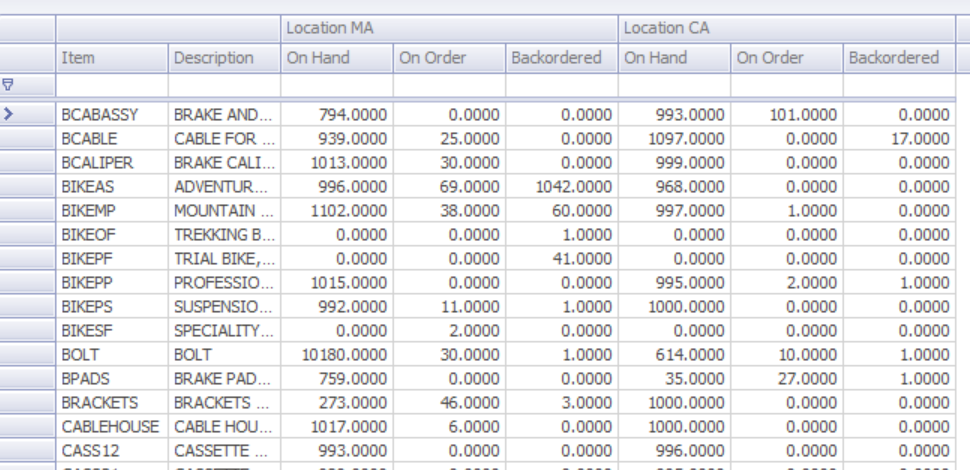Click the Description filter input cell
The height and width of the screenshot is (470, 970).
225,85
